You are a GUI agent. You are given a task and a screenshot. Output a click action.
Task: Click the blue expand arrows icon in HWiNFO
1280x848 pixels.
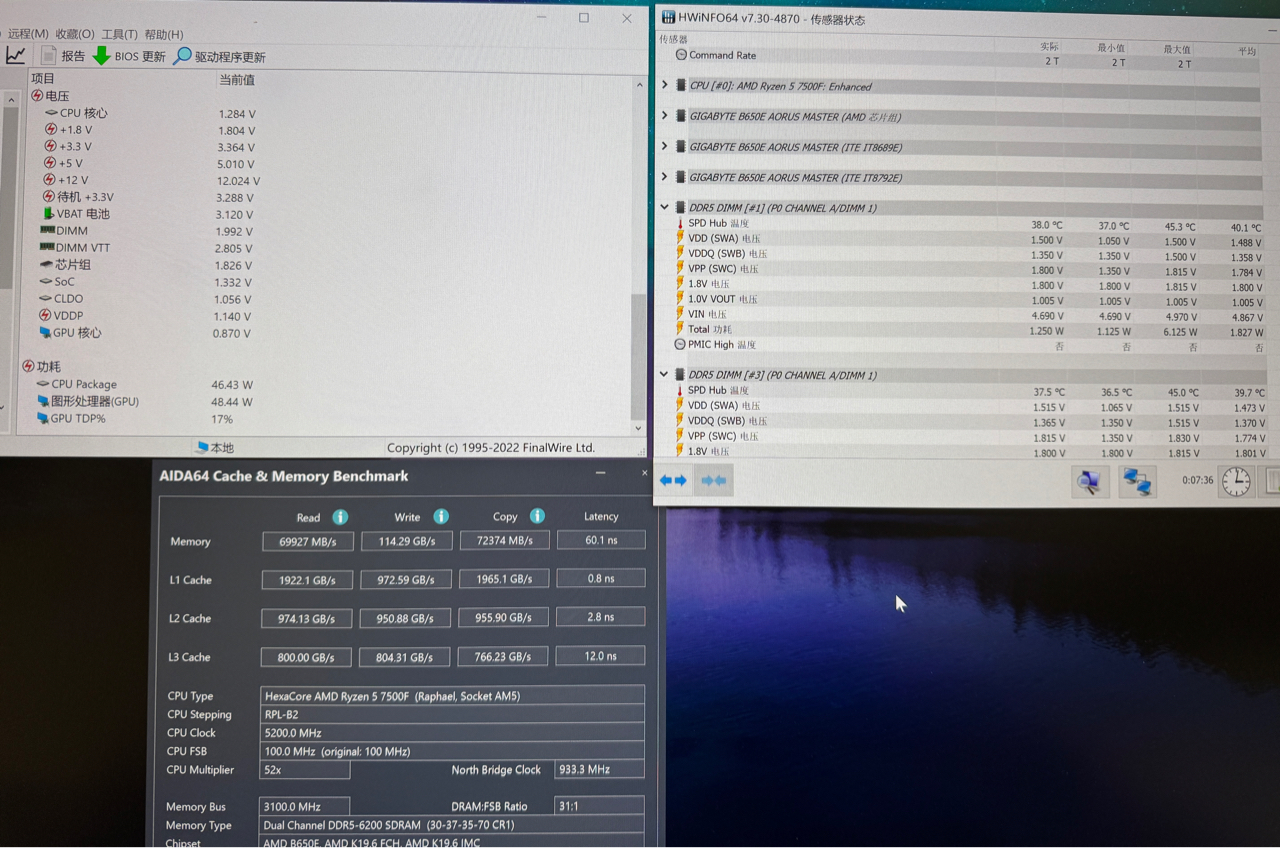tap(674, 481)
